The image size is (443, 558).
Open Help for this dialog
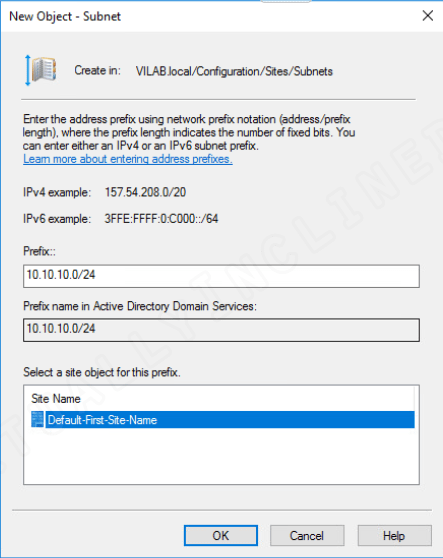pyautogui.click(x=394, y=535)
